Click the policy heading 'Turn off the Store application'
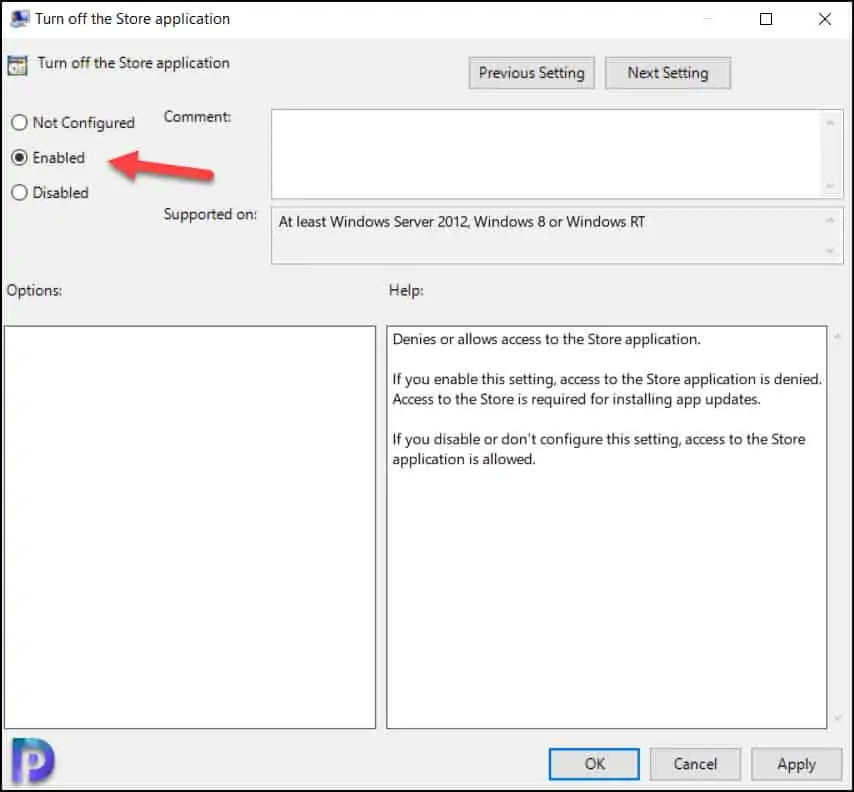The height and width of the screenshot is (792, 854). point(133,63)
